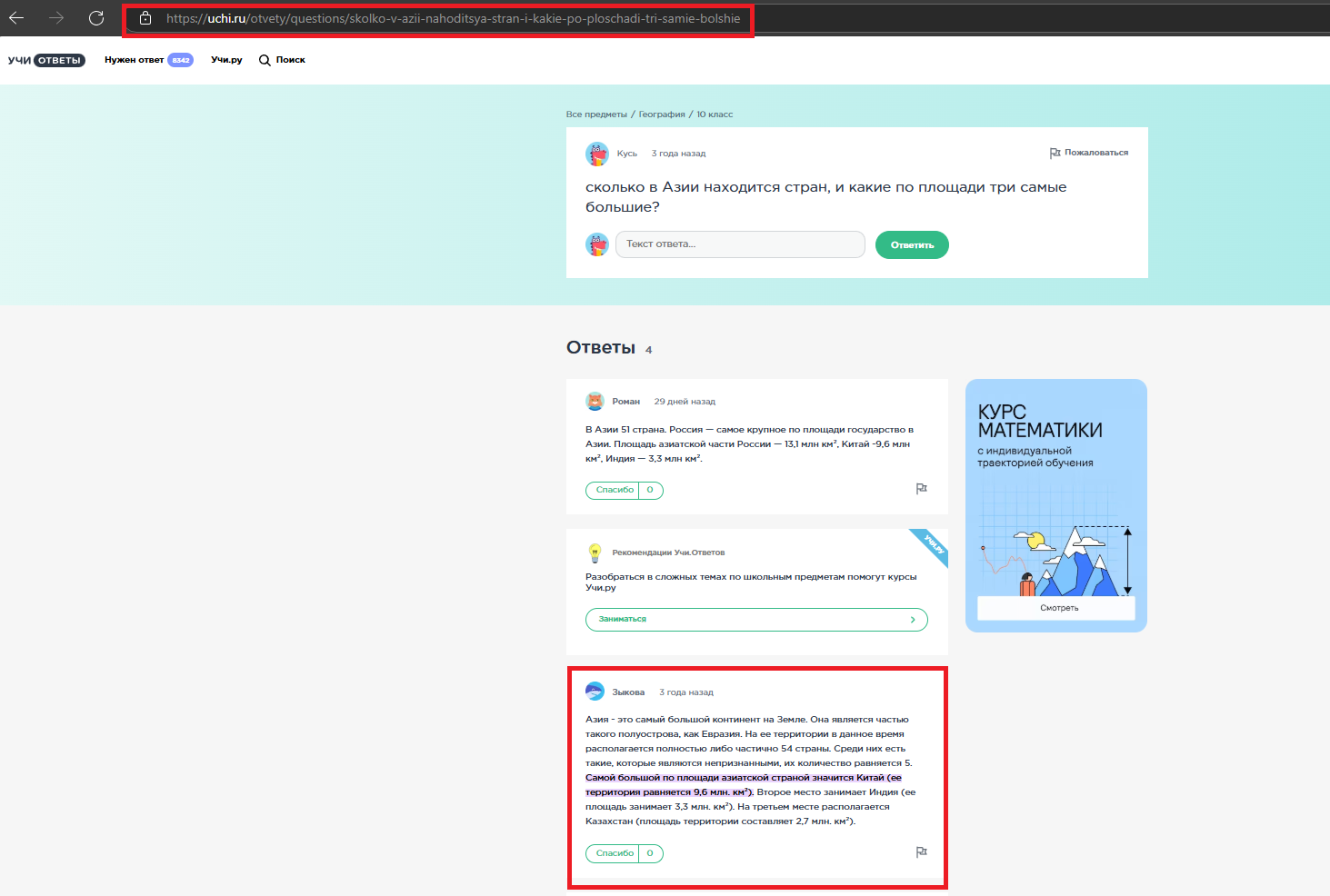This screenshot has height=896, width=1330.
Task: Click the site lock icon in address bar
Action: point(145,18)
